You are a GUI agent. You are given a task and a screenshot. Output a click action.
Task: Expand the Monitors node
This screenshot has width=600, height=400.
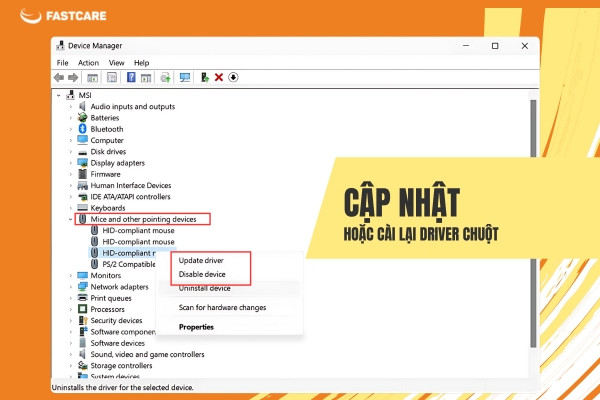70,276
